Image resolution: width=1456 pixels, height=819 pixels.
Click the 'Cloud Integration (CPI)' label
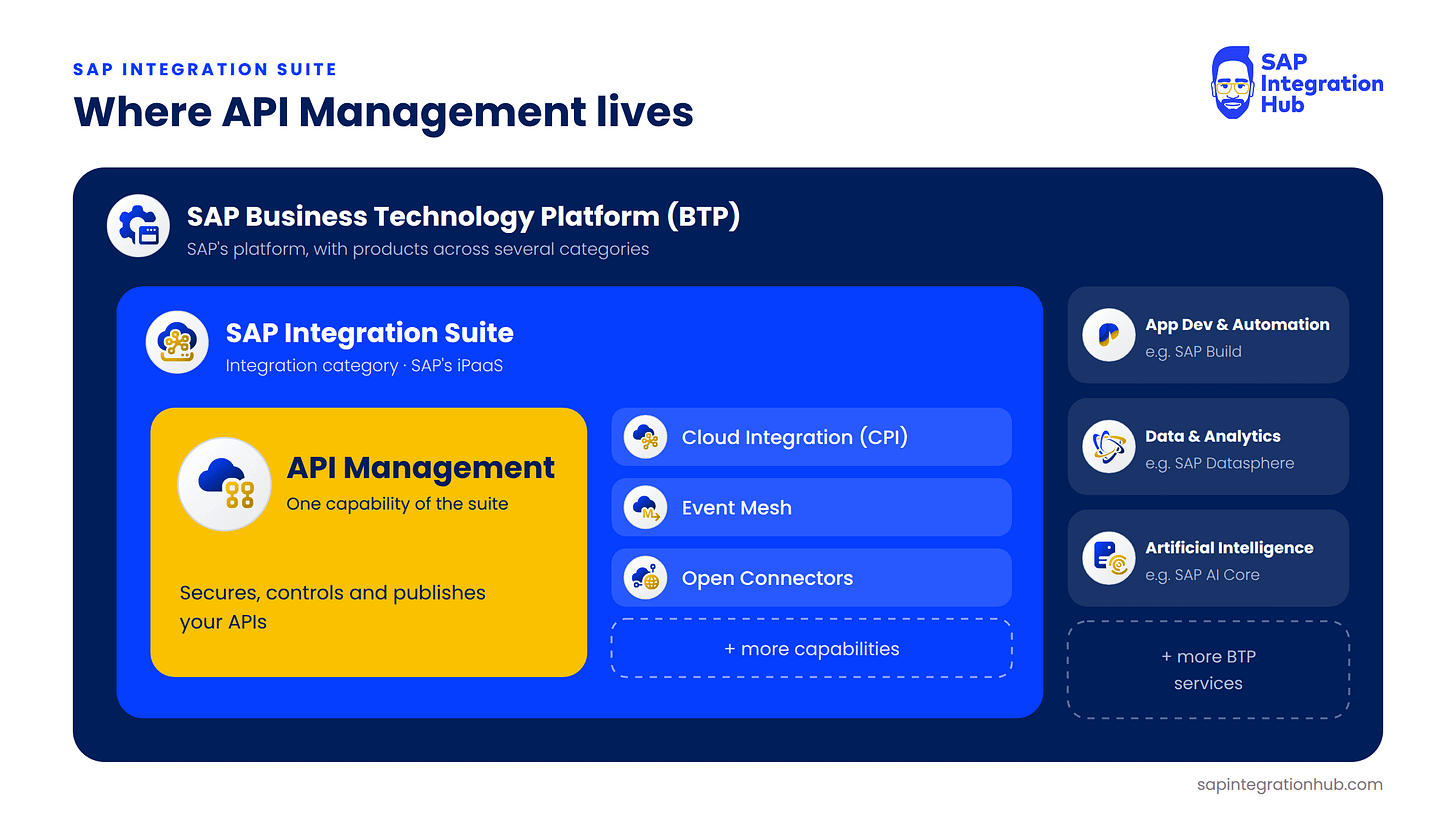pyautogui.click(x=795, y=437)
